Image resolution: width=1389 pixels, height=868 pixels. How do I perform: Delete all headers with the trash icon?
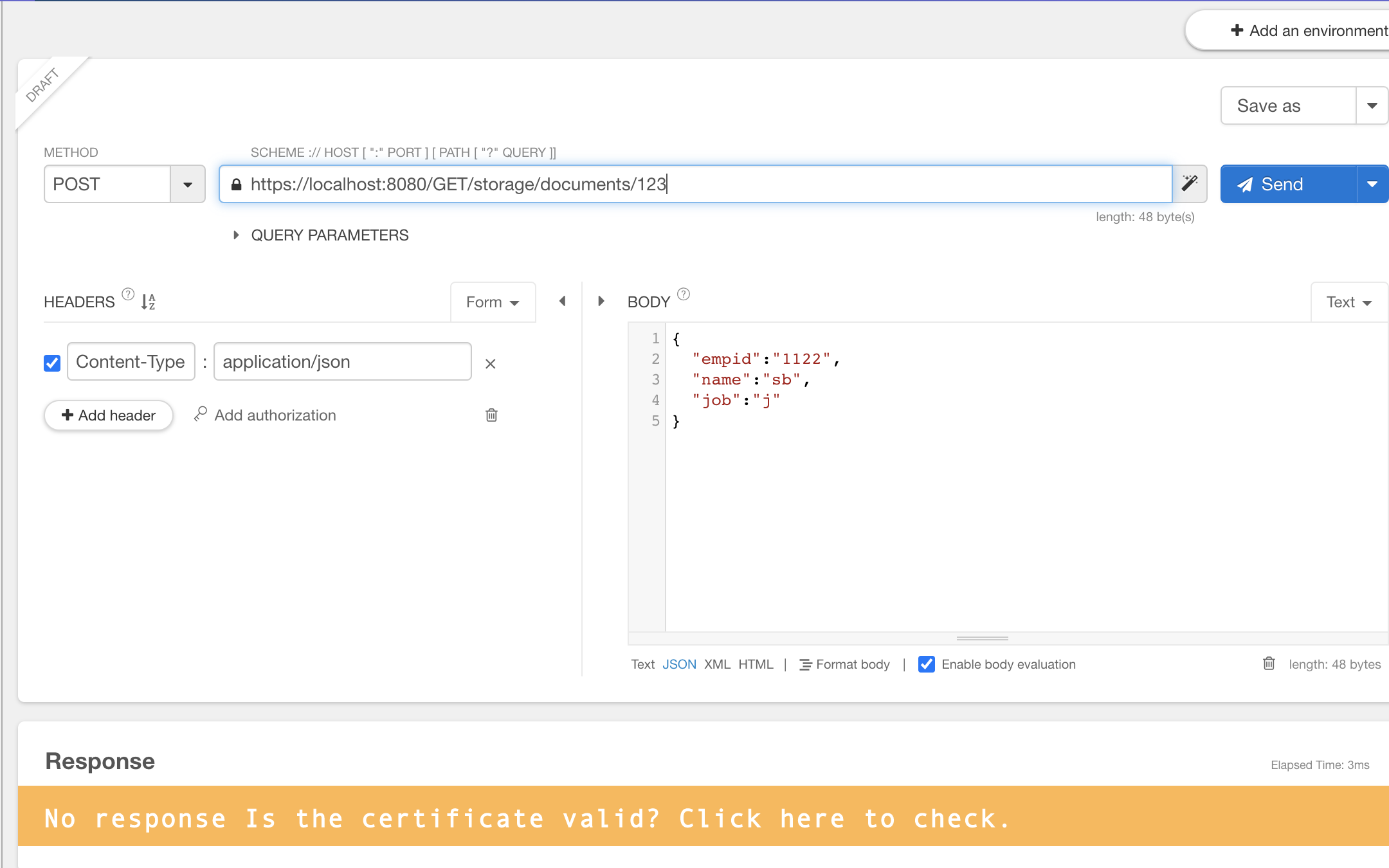pos(491,415)
